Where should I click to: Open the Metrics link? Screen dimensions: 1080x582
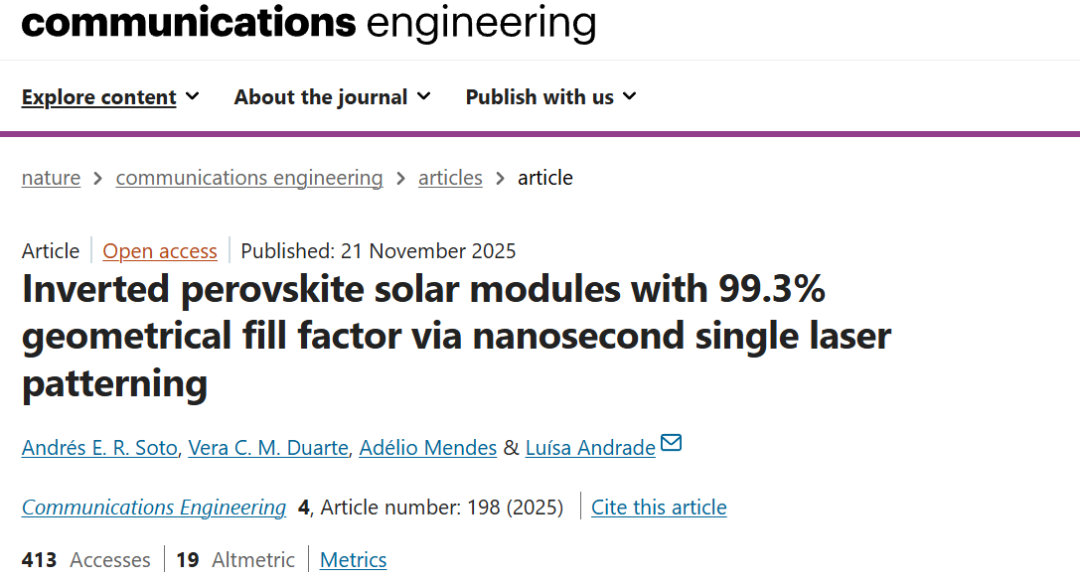tap(353, 560)
